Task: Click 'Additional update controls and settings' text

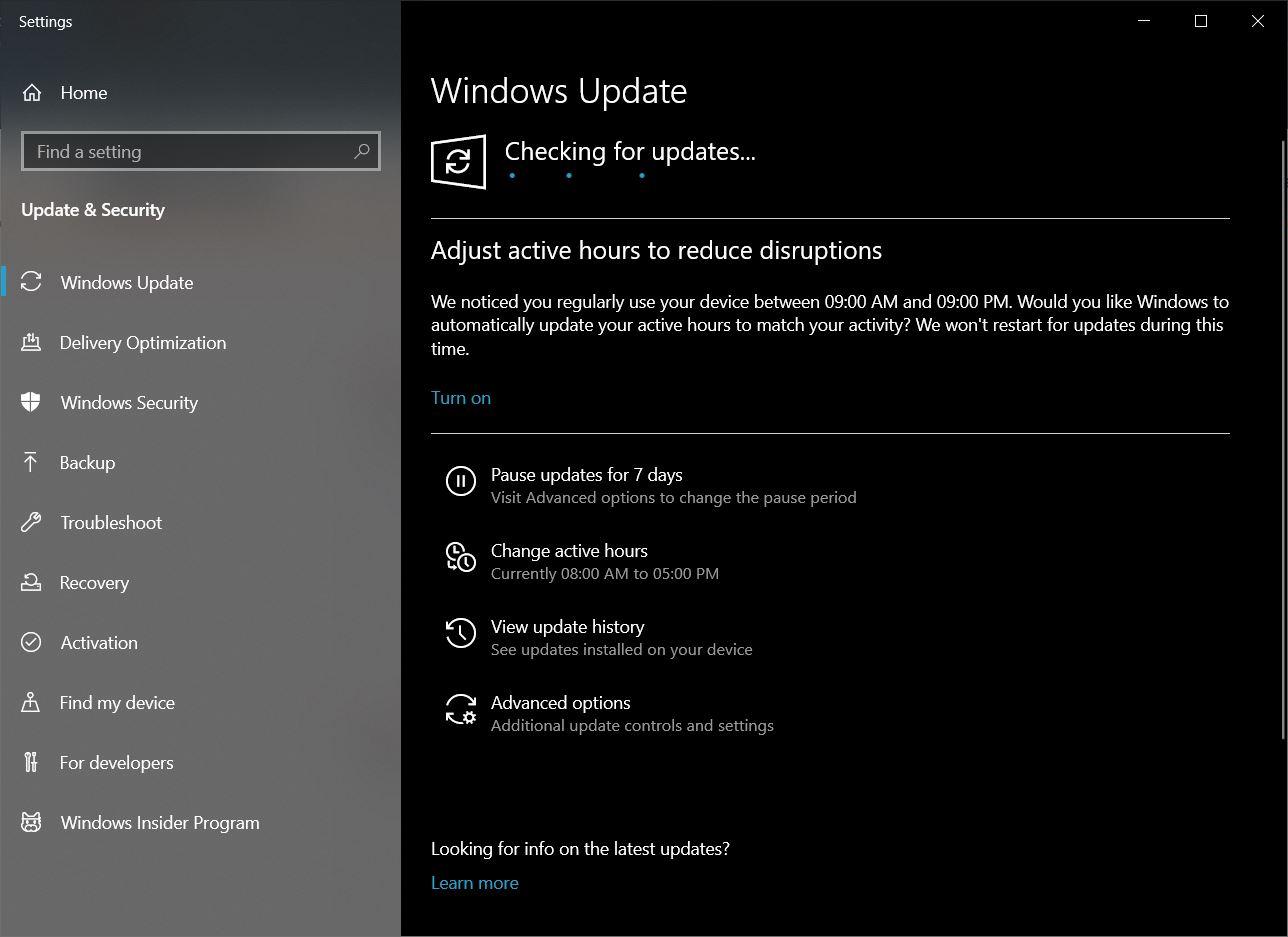Action: click(x=632, y=726)
